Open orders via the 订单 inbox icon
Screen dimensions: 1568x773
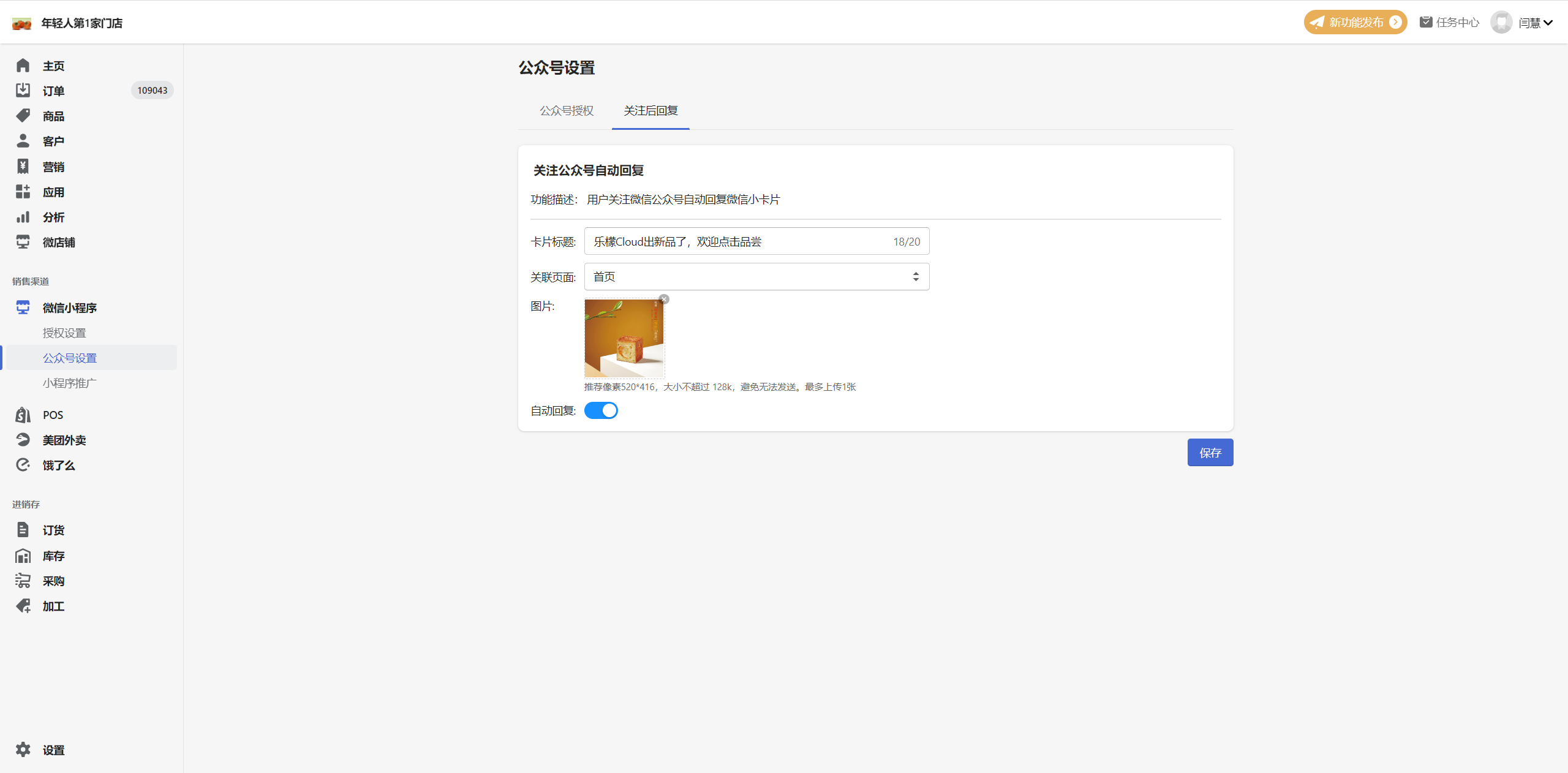(x=23, y=91)
